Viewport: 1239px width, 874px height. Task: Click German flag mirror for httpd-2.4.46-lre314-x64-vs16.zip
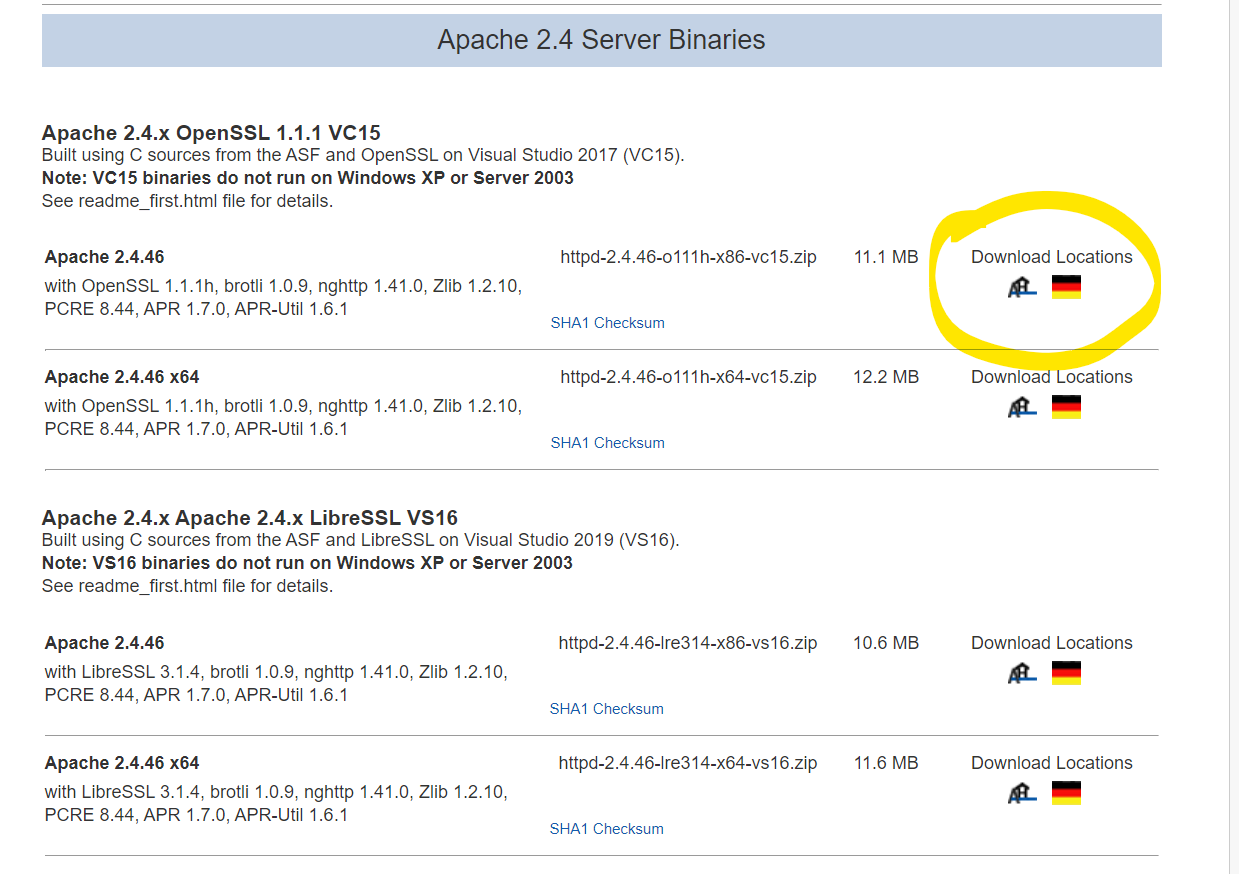pyautogui.click(x=1067, y=794)
